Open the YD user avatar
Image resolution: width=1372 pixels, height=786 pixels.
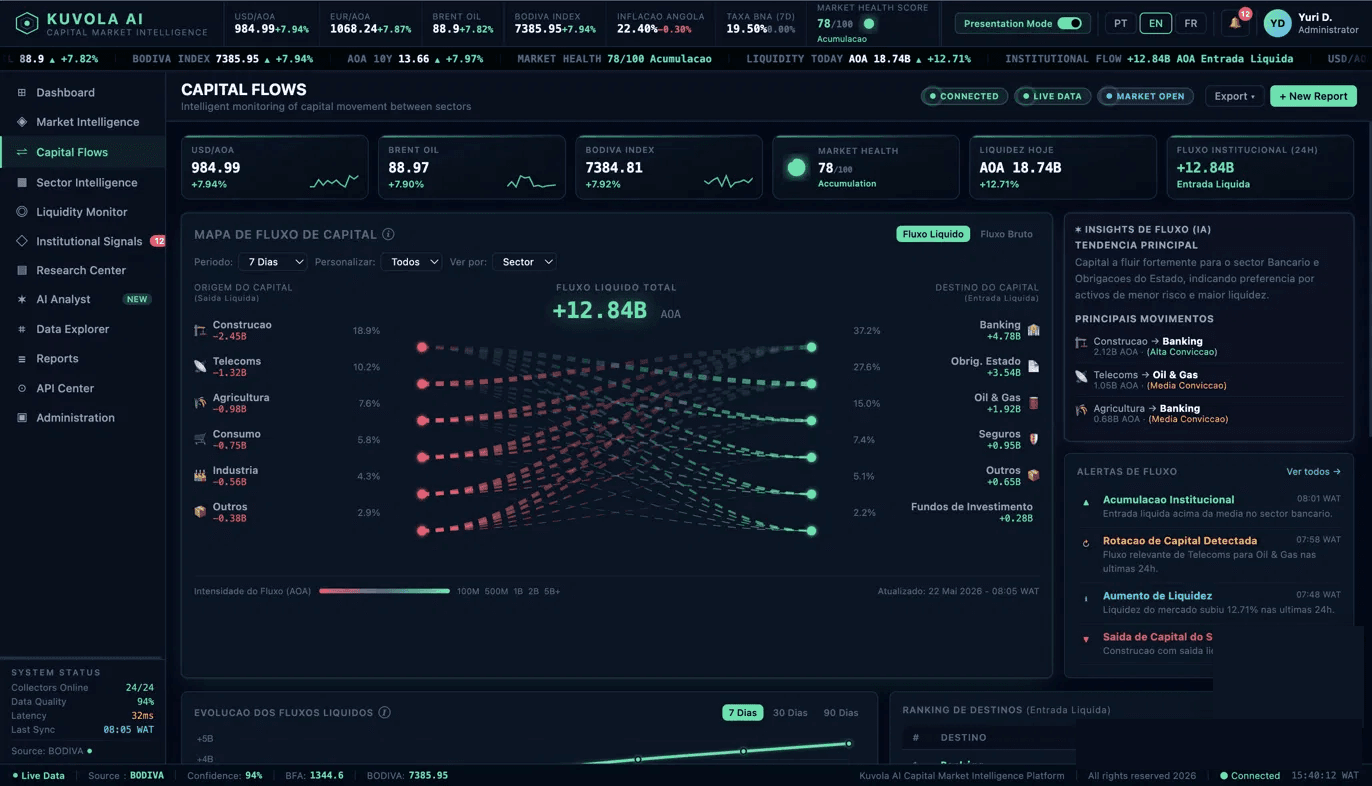coord(1277,23)
